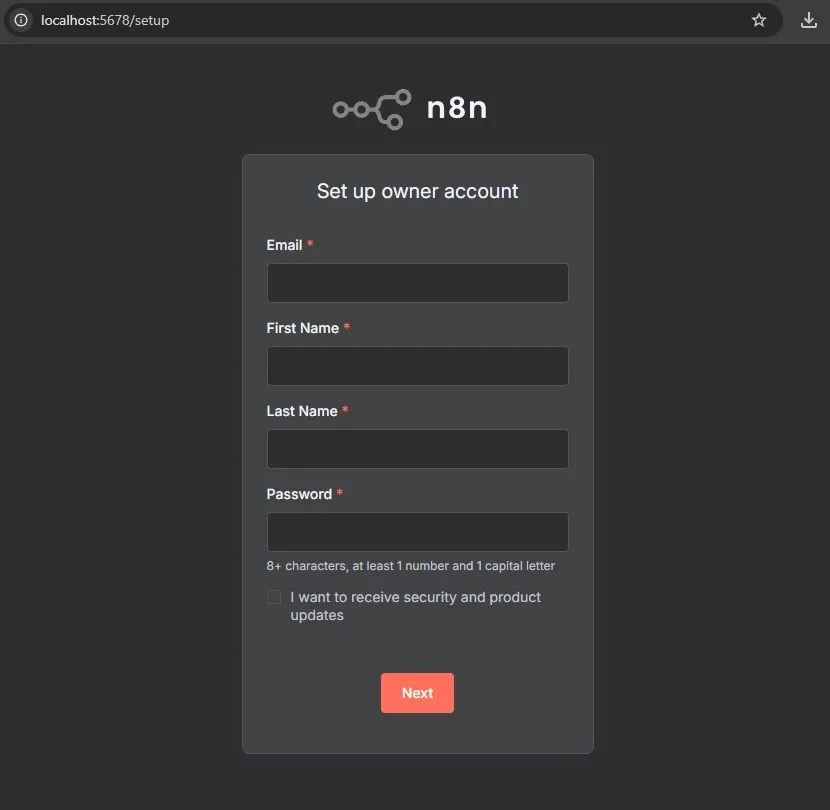
Task: Click the Password field label
Action: pos(299,494)
